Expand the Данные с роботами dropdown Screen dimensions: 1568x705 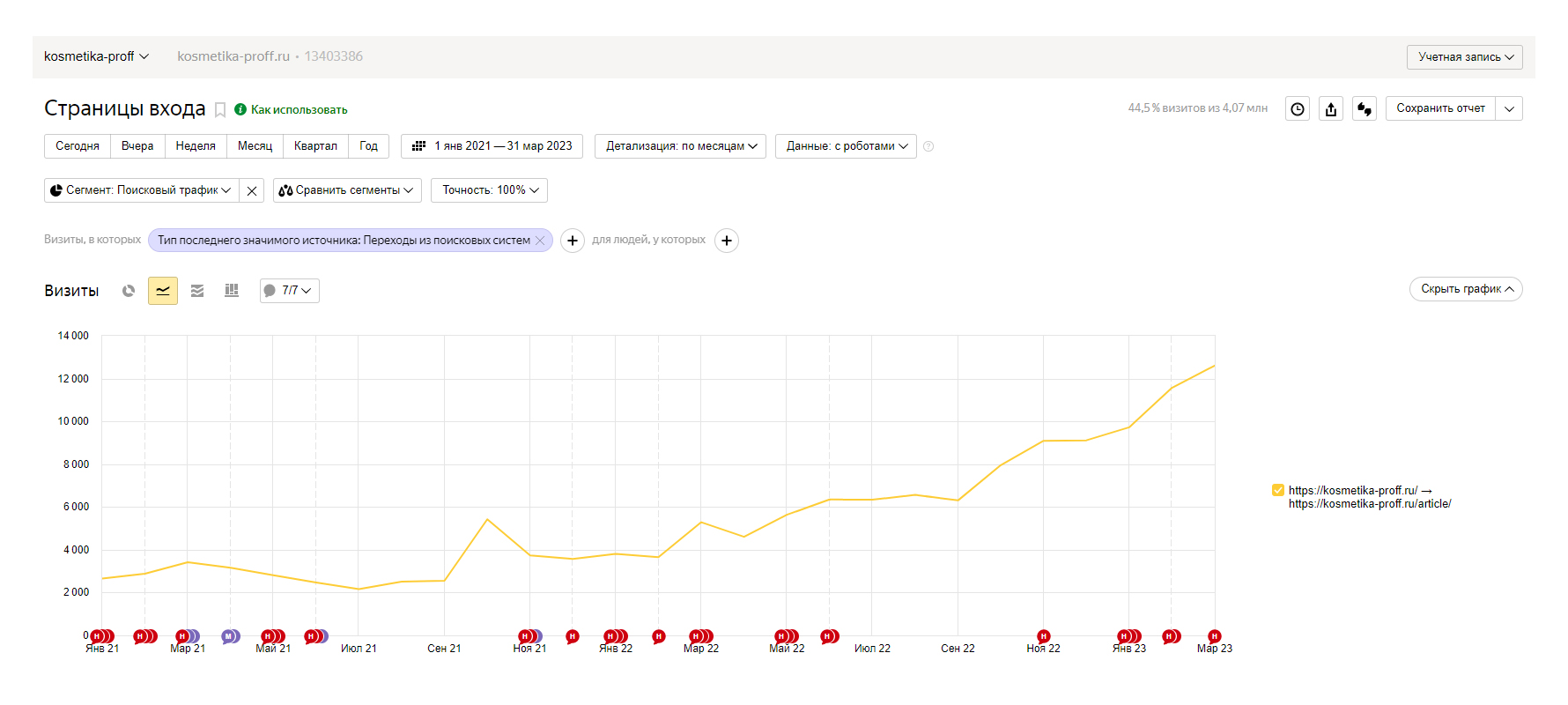846,146
